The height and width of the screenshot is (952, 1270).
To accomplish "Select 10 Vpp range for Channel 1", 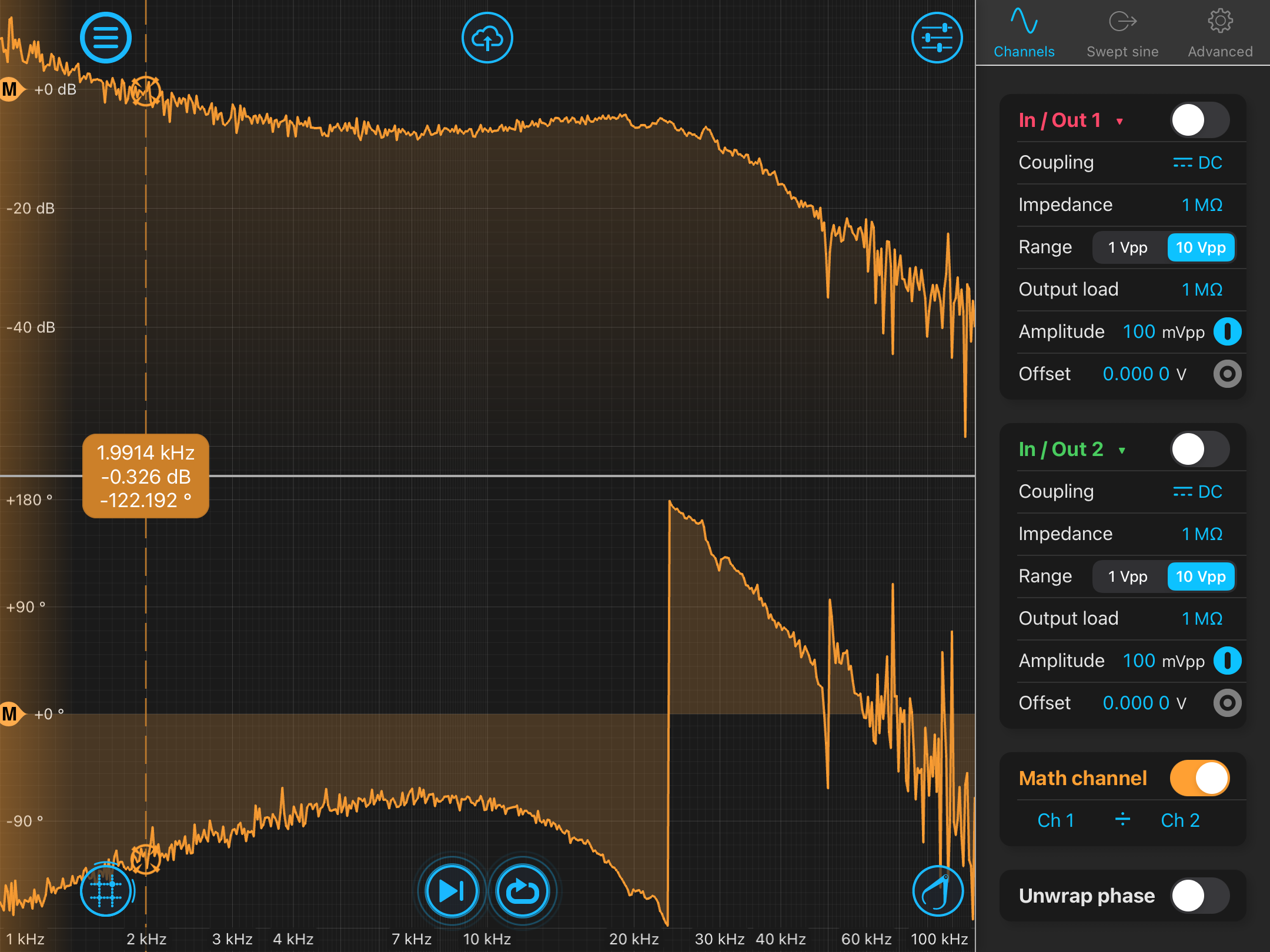I will click(1201, 247).
